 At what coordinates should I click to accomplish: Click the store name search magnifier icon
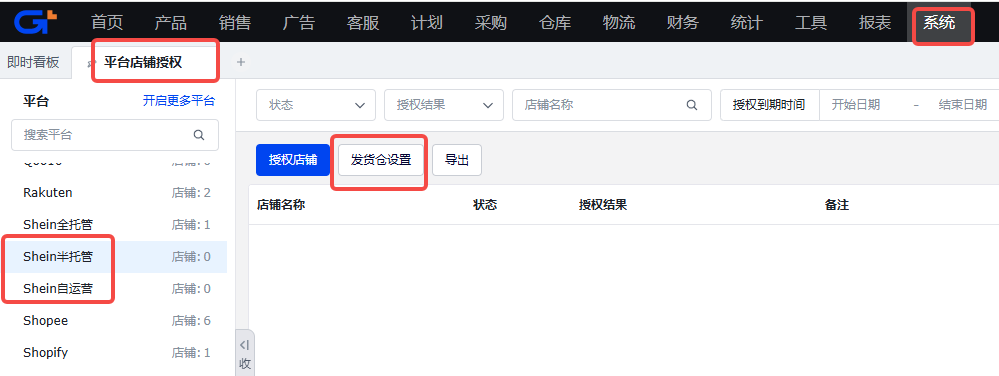[x=692, y=105]
